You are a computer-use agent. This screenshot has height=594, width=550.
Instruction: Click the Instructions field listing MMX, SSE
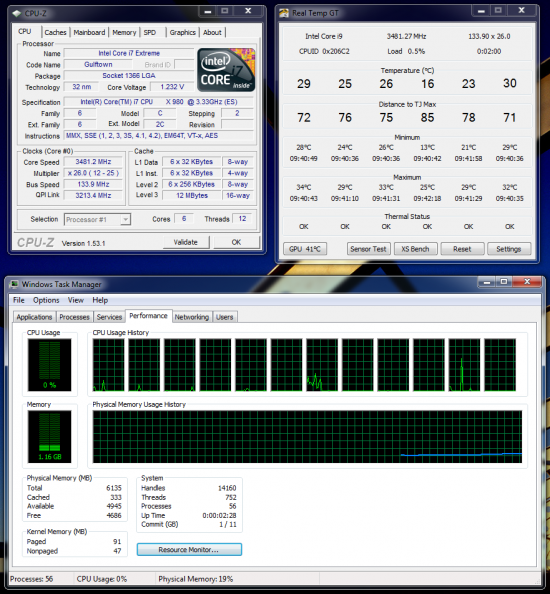pos(159,136)
